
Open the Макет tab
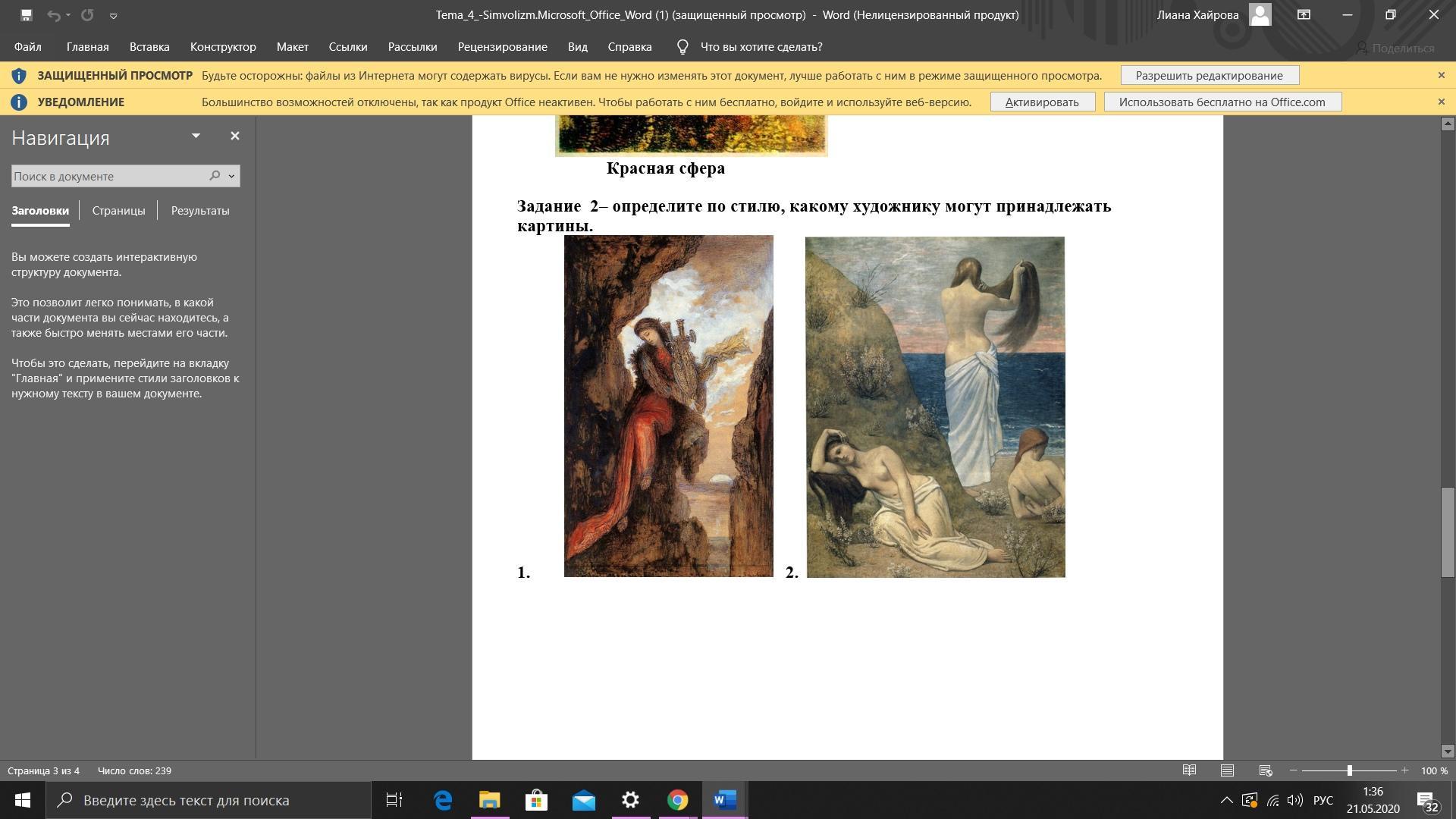[292, 47]
